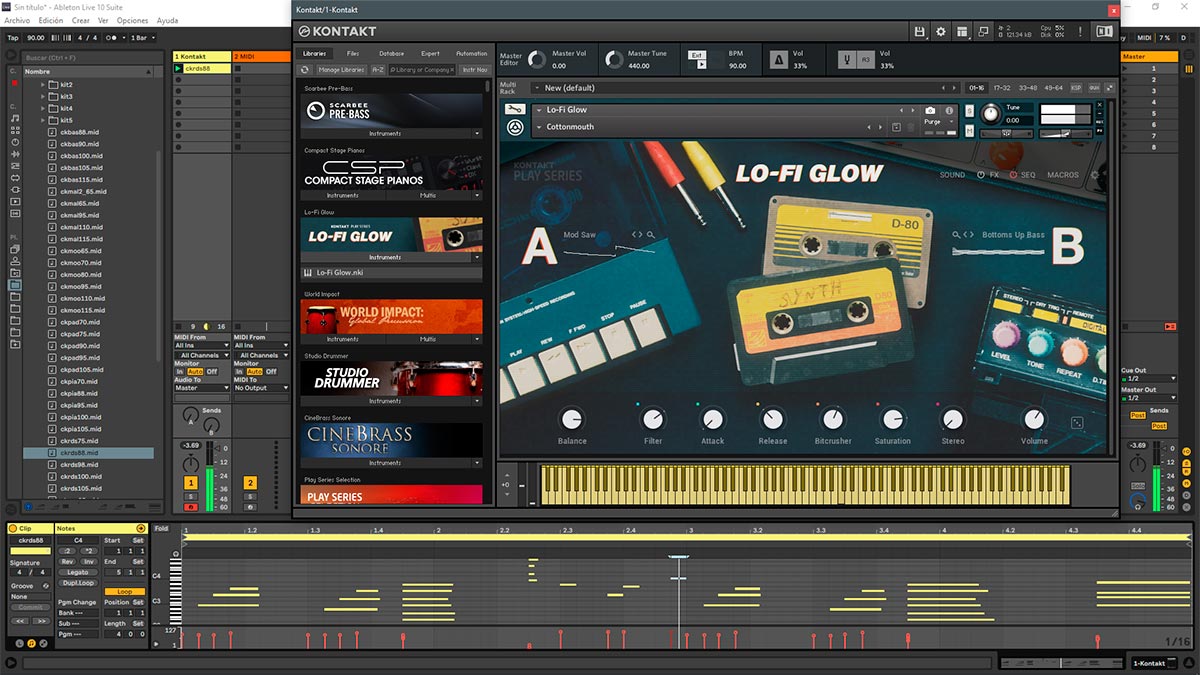Click the Ableton play button at bottom-left

(10, 663)
